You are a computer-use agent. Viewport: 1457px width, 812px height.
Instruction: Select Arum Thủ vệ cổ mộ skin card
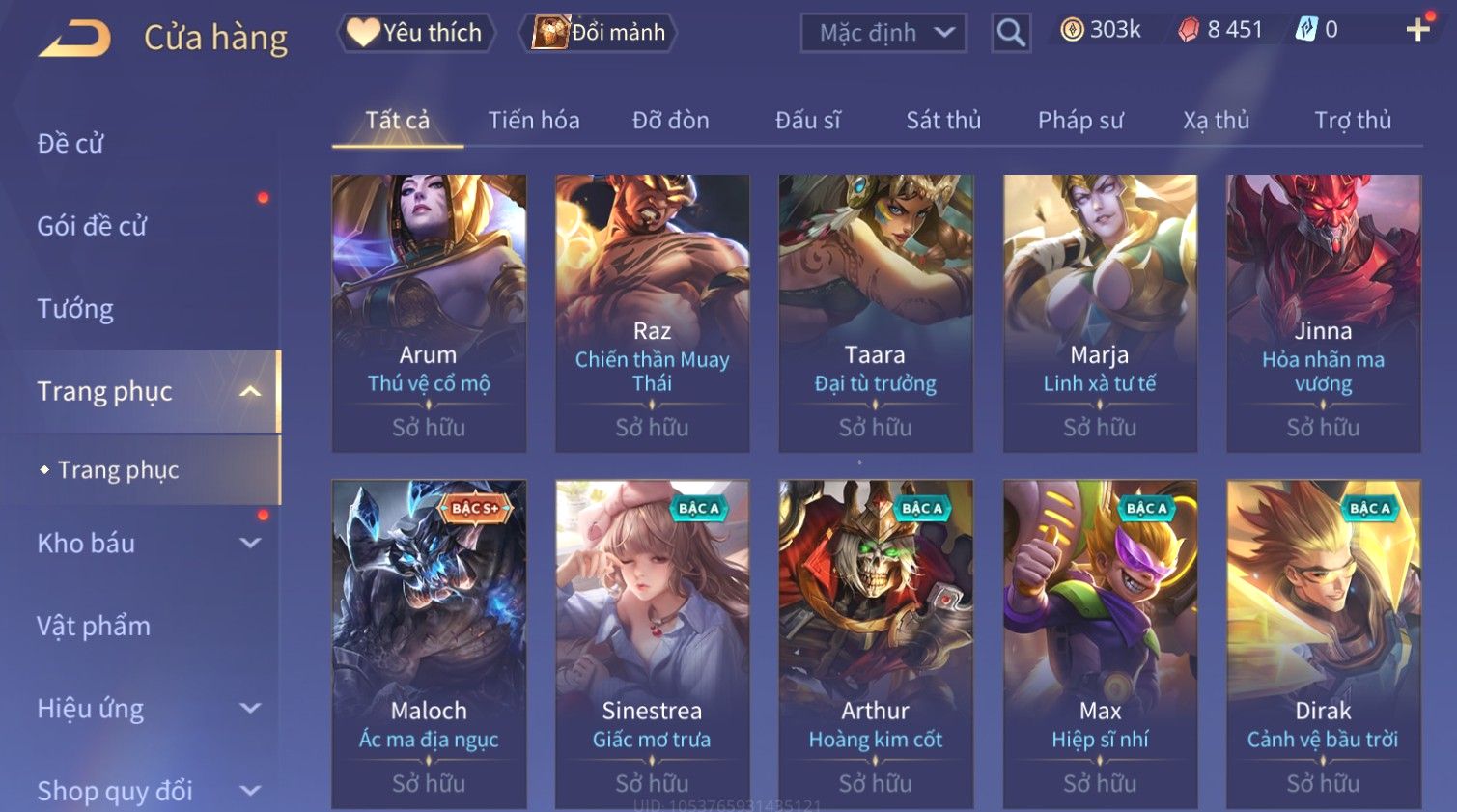[x=429, y=313]
